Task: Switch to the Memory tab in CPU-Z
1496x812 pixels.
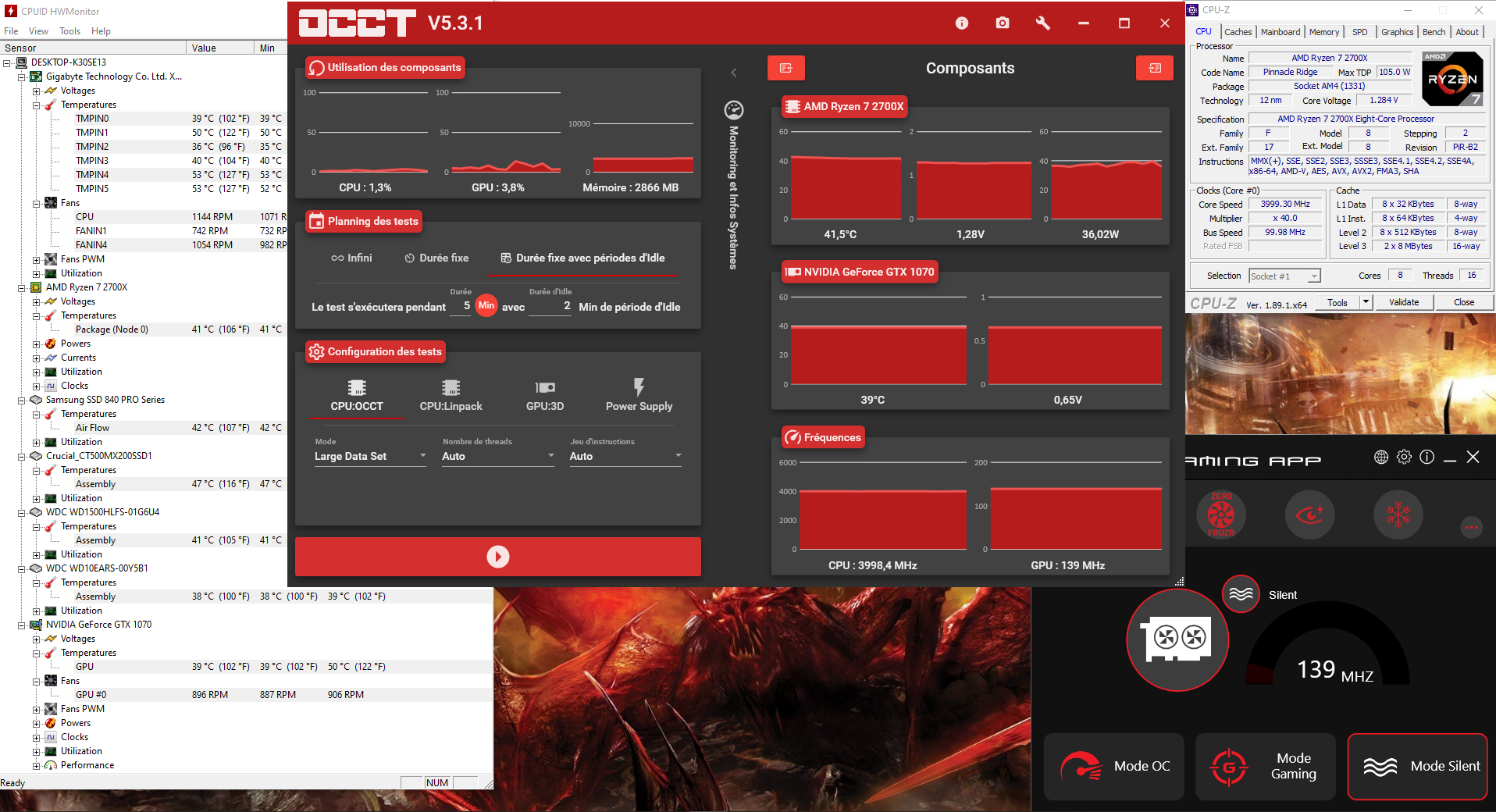Action: coord(1324,32)
